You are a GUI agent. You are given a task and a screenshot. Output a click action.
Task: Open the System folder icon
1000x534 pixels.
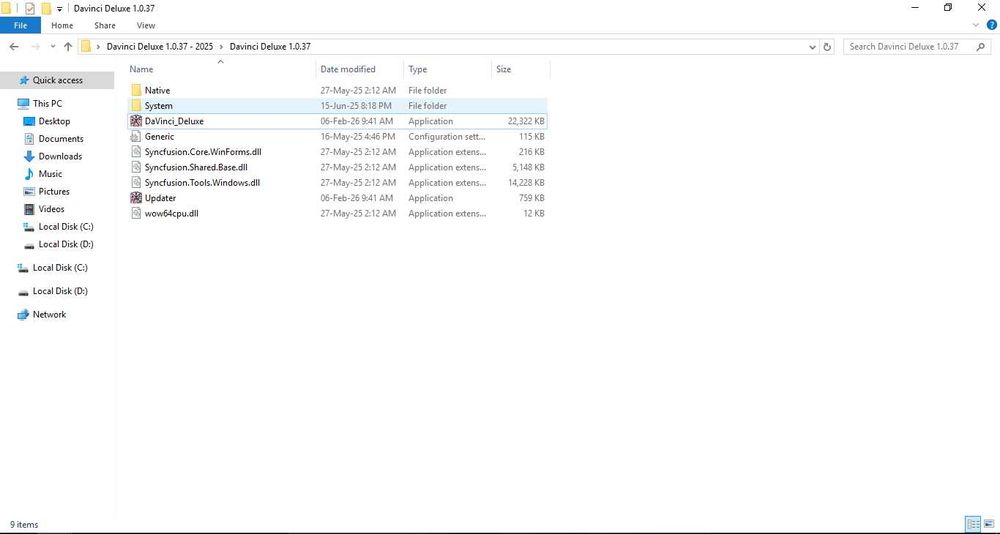pos(136,106)
